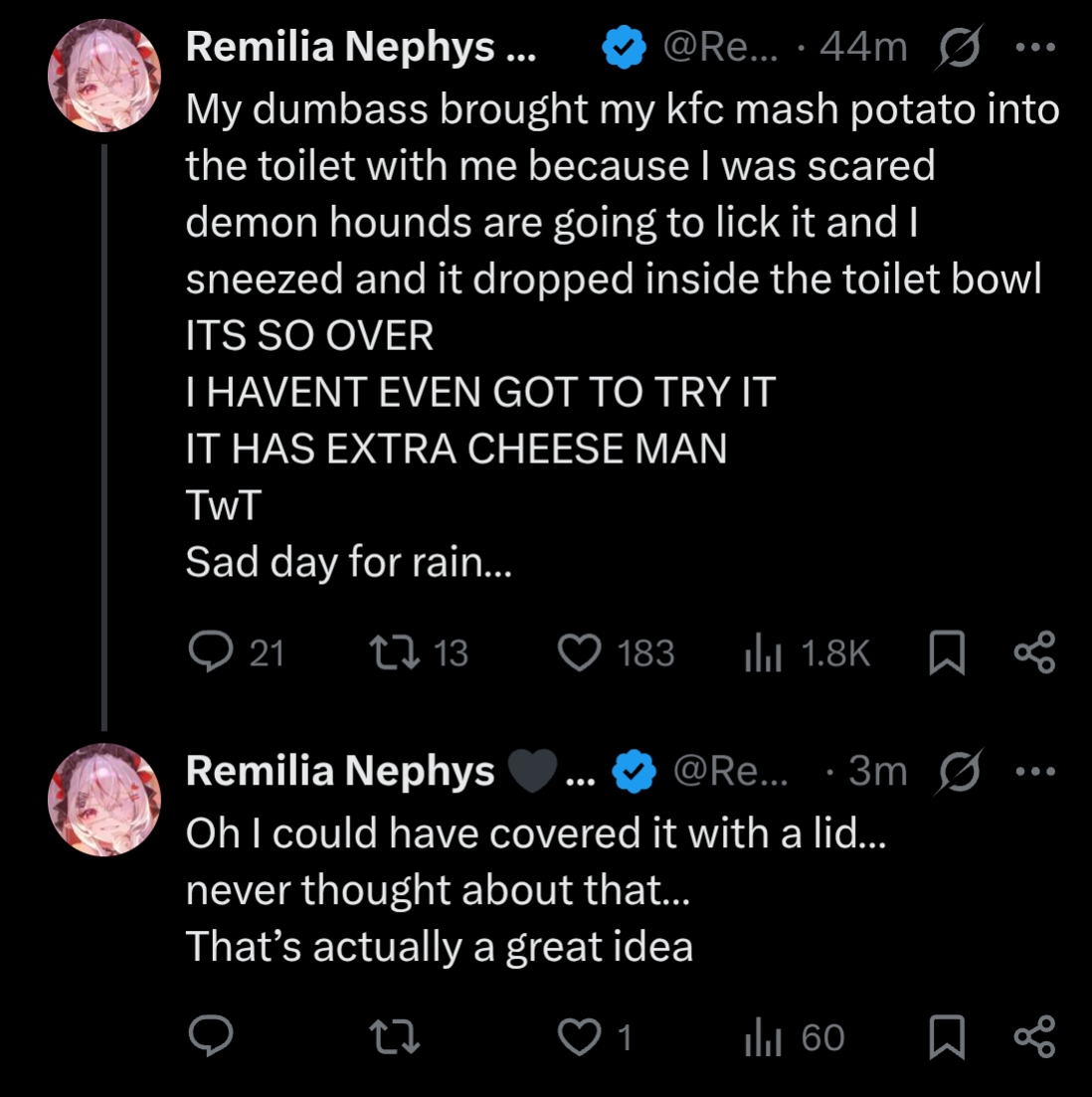Open the 44m timestamp link
The height and width of the screenshot is (1097, 1092).
[863, 47]
